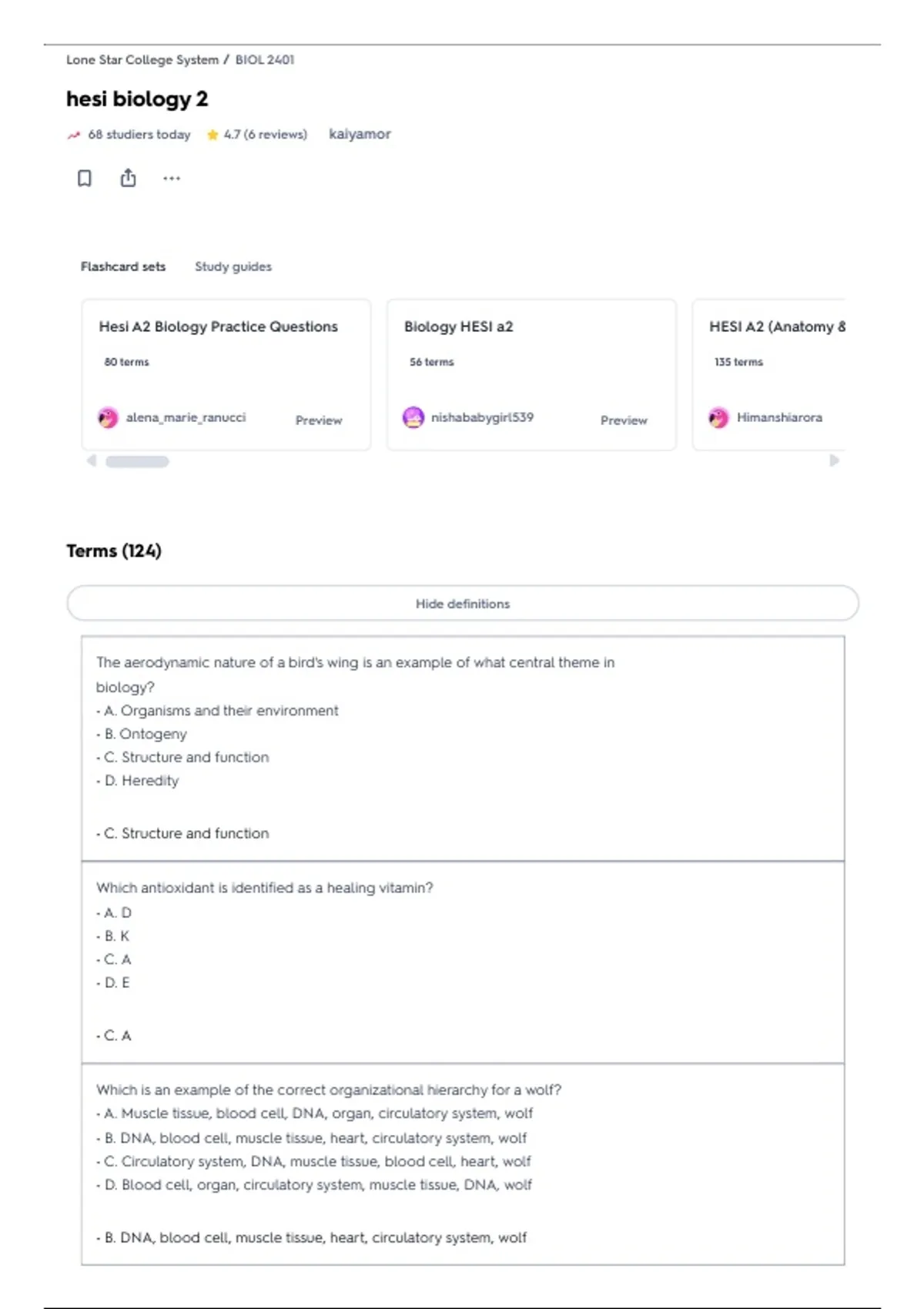
Task: Click the yellow rating star icon
Action: pyautogui.click(x=213, y=135)
